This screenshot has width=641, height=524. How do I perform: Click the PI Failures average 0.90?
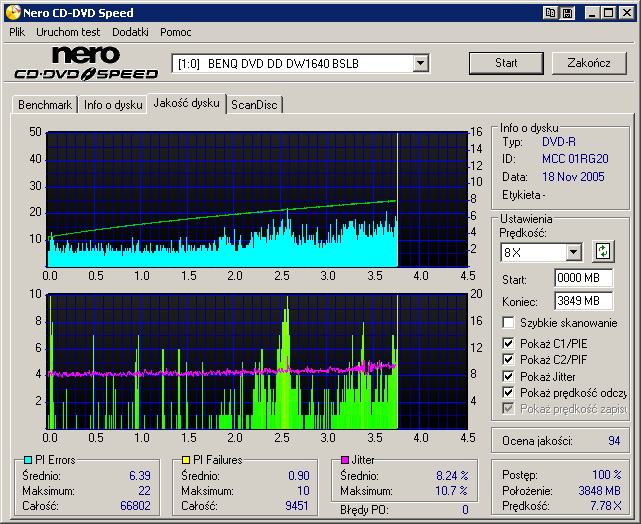(x=299, y=475)
